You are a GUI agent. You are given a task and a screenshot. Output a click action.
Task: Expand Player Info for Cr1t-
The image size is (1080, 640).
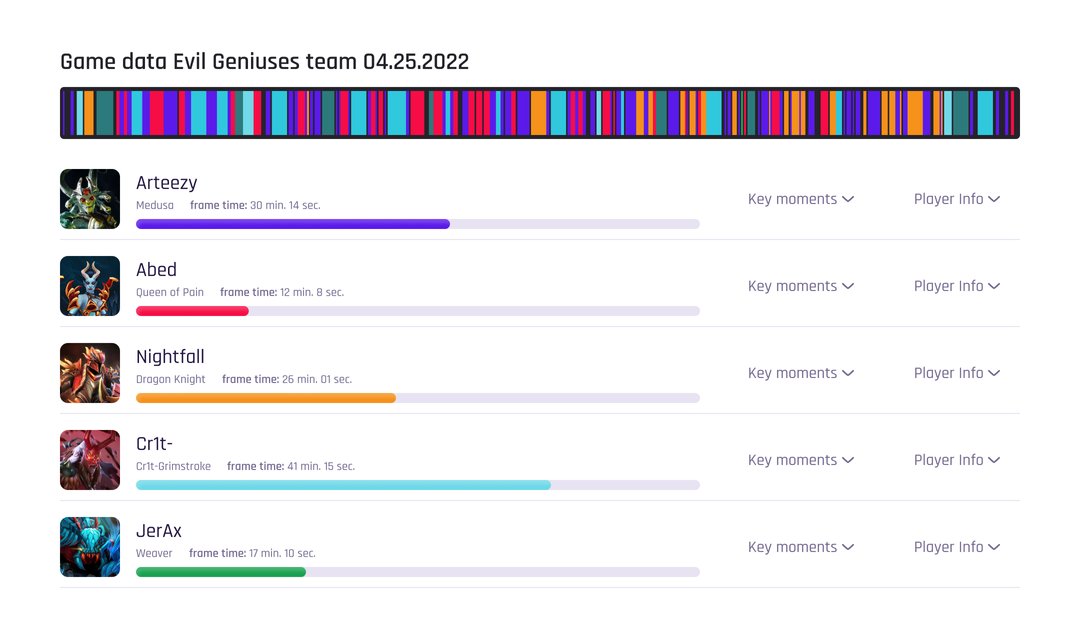957,460
